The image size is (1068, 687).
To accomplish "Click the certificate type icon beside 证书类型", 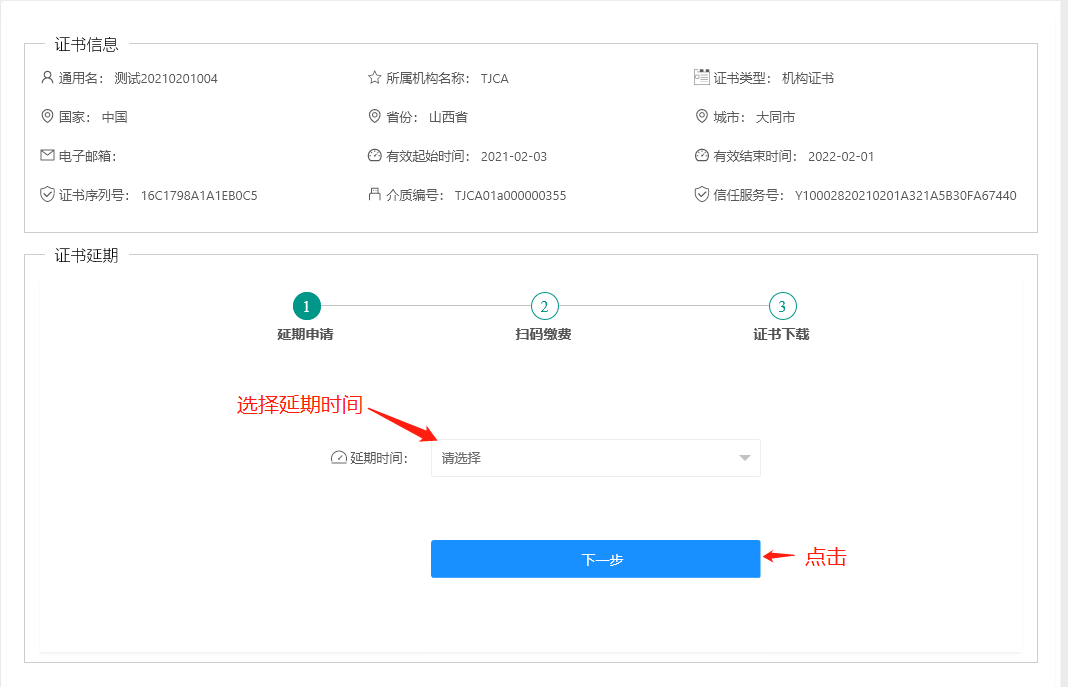I will (x=702, y=77).
